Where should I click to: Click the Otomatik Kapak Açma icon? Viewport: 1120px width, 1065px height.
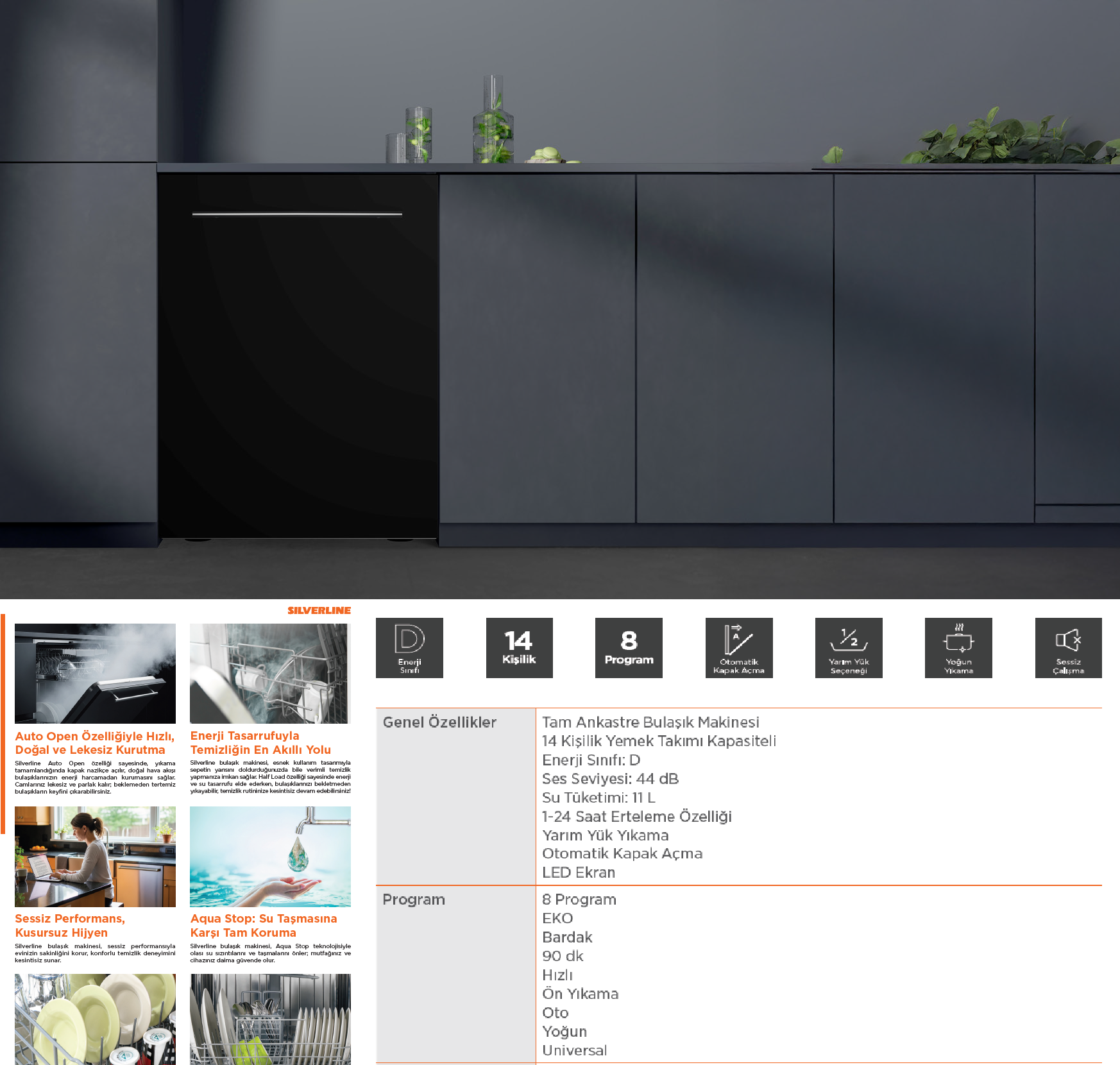[x=738, y=648]
